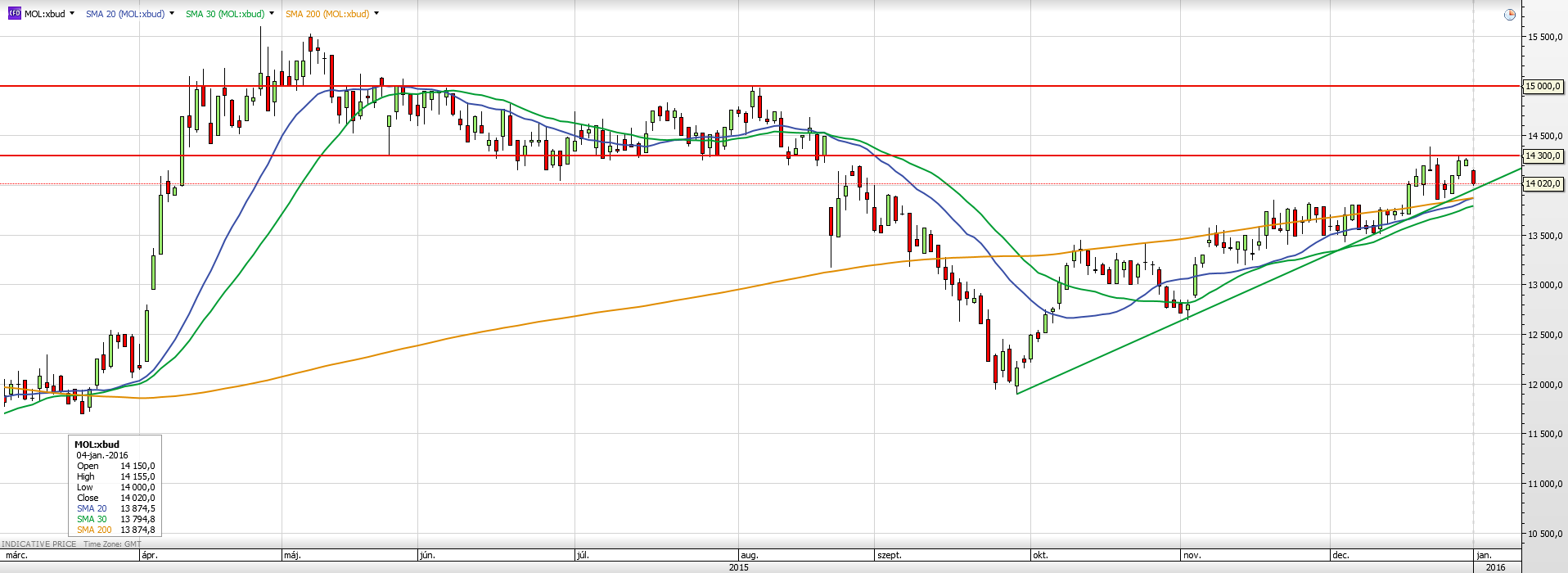The image size is (1568, 573).
Task: Click the Time Zone: GMT footer text
Action: (112, 544)
